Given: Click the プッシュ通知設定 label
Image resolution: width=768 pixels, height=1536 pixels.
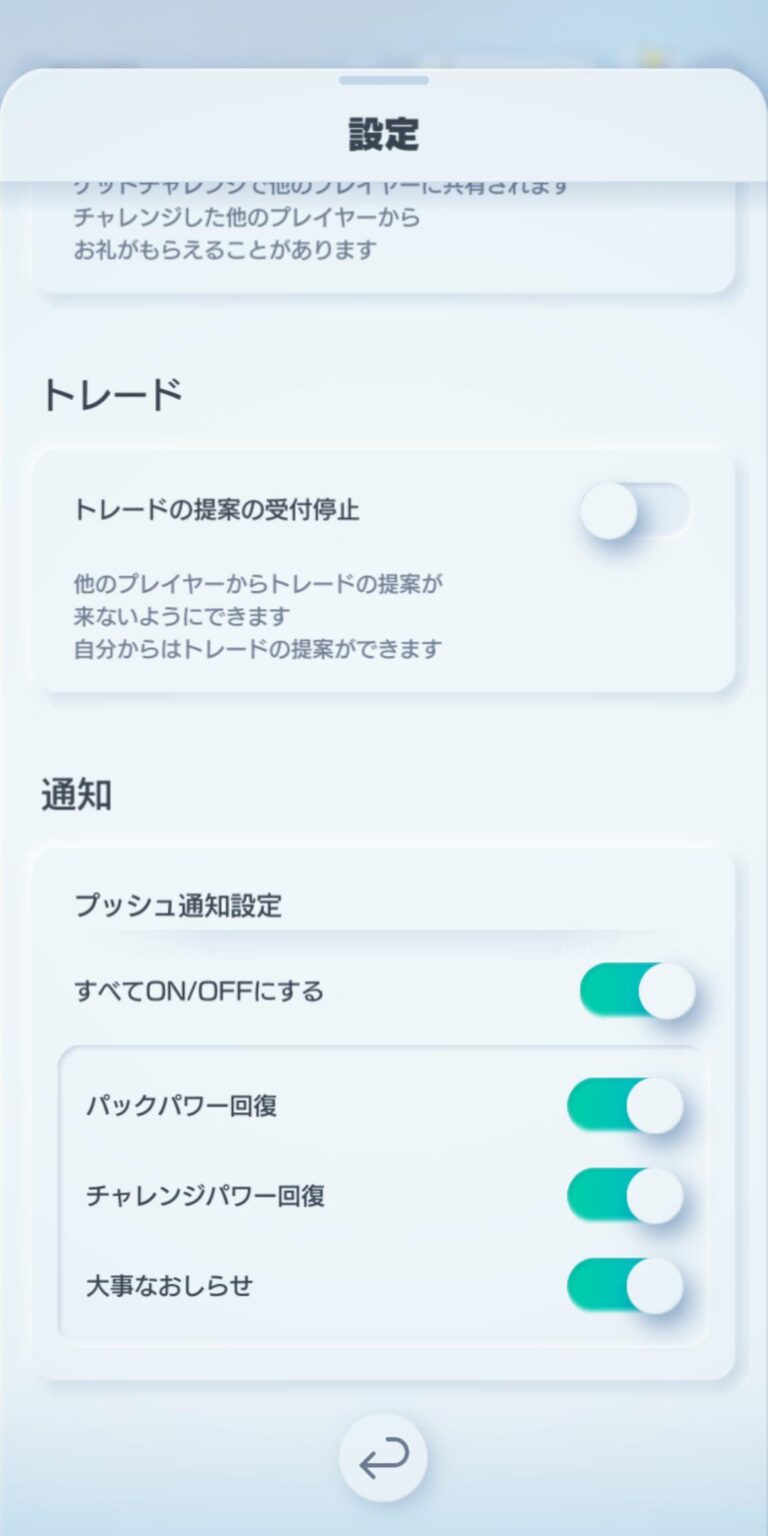Looking at the screenshot, I should click(178, 906).
